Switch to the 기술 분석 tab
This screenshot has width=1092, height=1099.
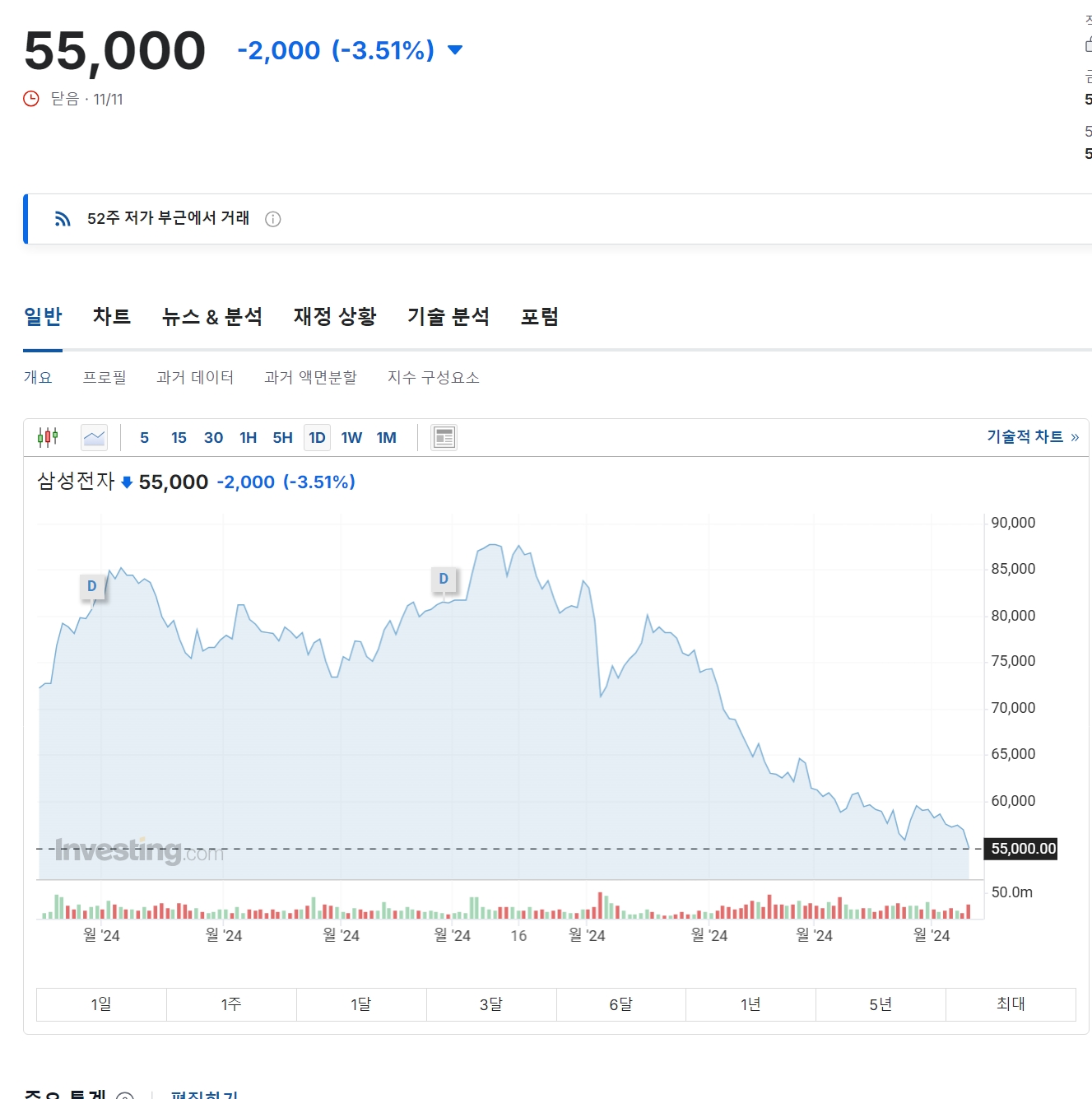(448, 317)
